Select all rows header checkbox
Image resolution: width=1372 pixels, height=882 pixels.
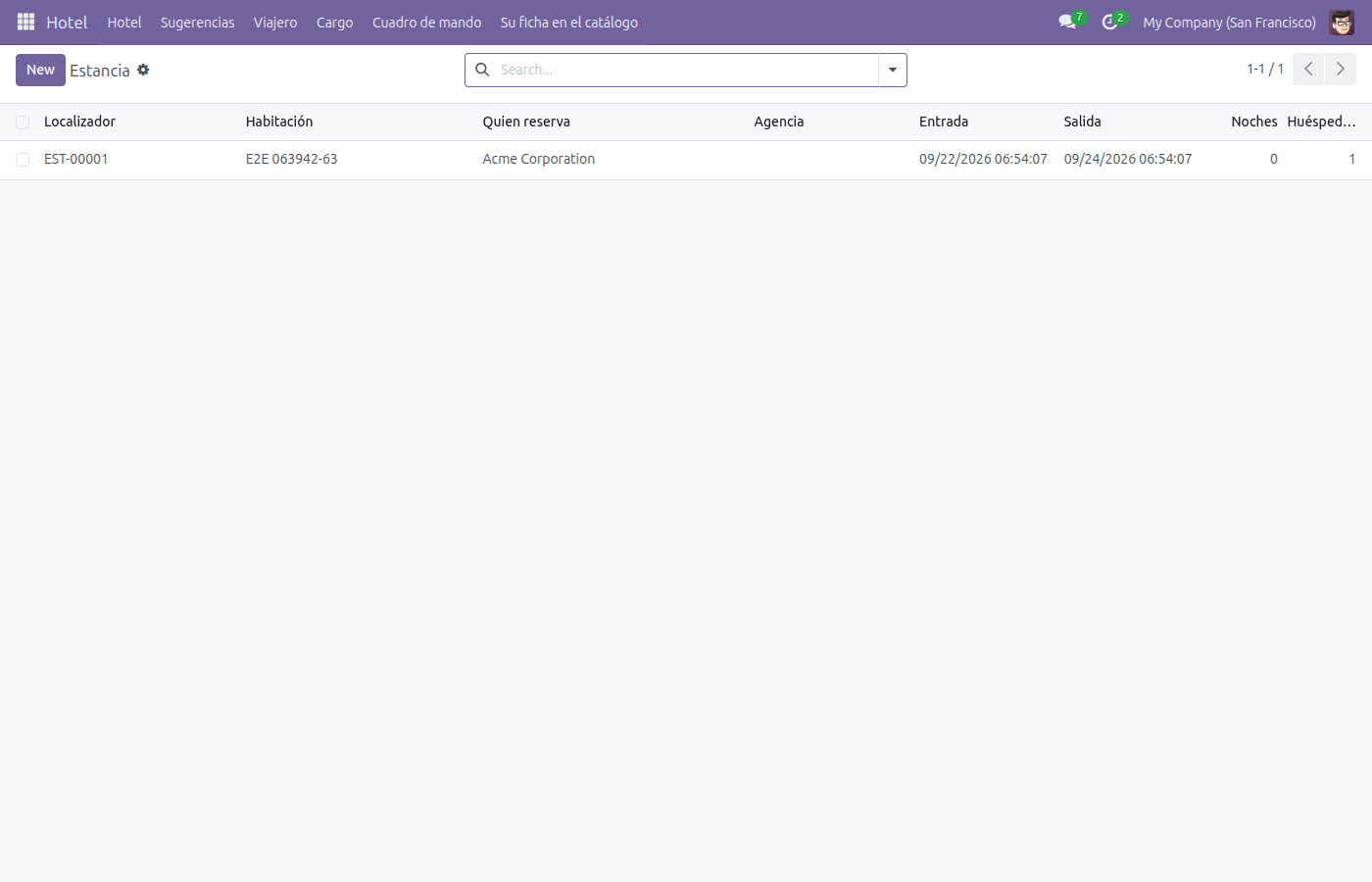[x=23, y=122]
